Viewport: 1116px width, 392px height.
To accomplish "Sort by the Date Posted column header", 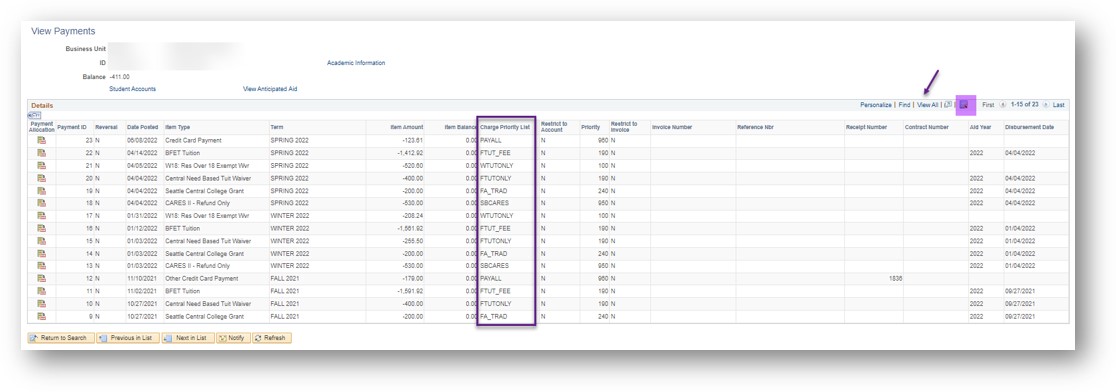I will (142, 127).
